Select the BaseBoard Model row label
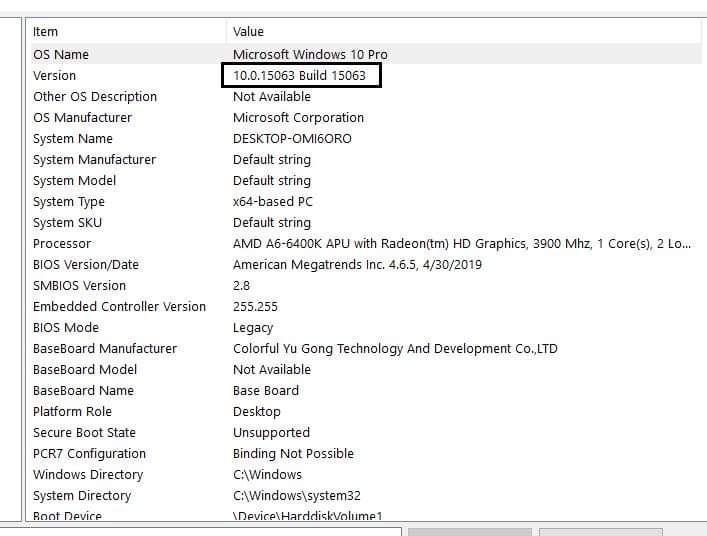 (x=85, y=370)
